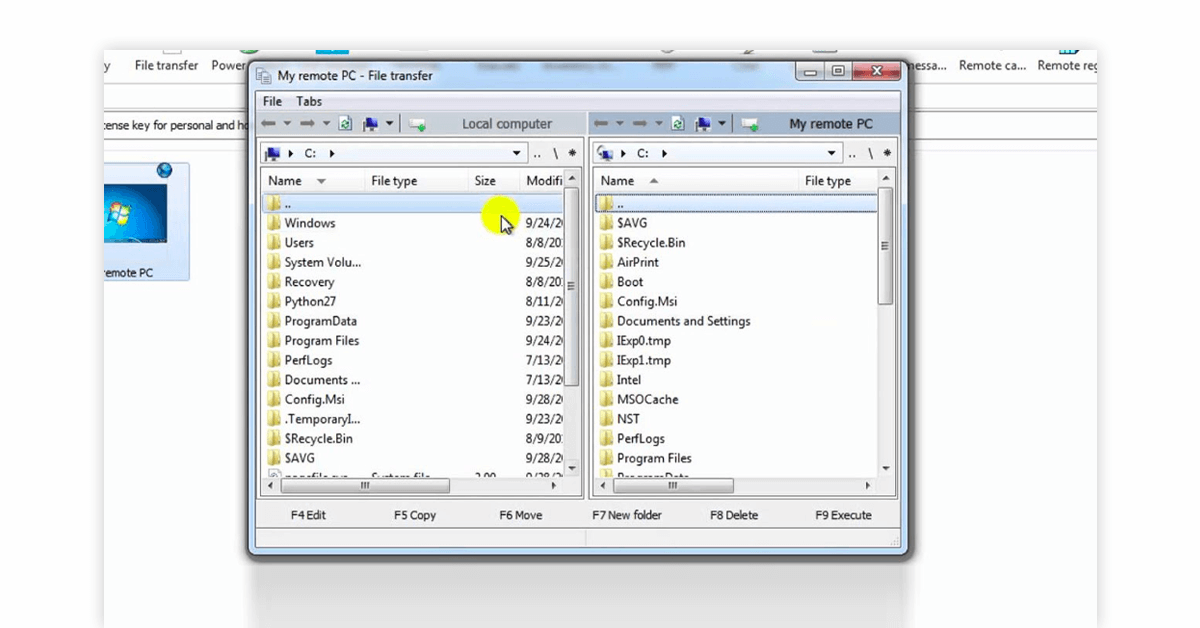This screenshot has height=628, width=1200.
Task: Select the IExp0.tmp folder in right pane
Action: pos(644,341)
